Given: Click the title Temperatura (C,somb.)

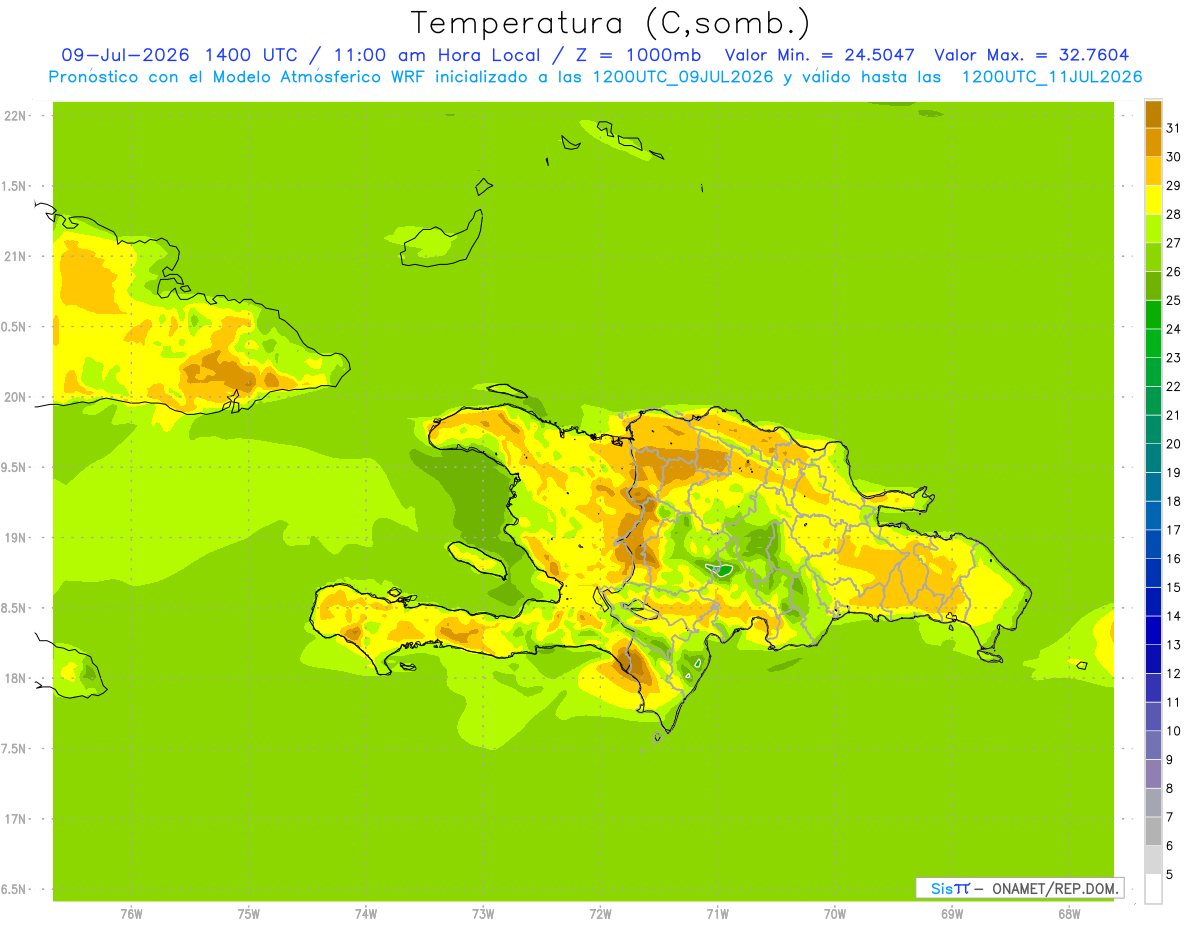Looking at the screenshot, I should pos(610,23).
